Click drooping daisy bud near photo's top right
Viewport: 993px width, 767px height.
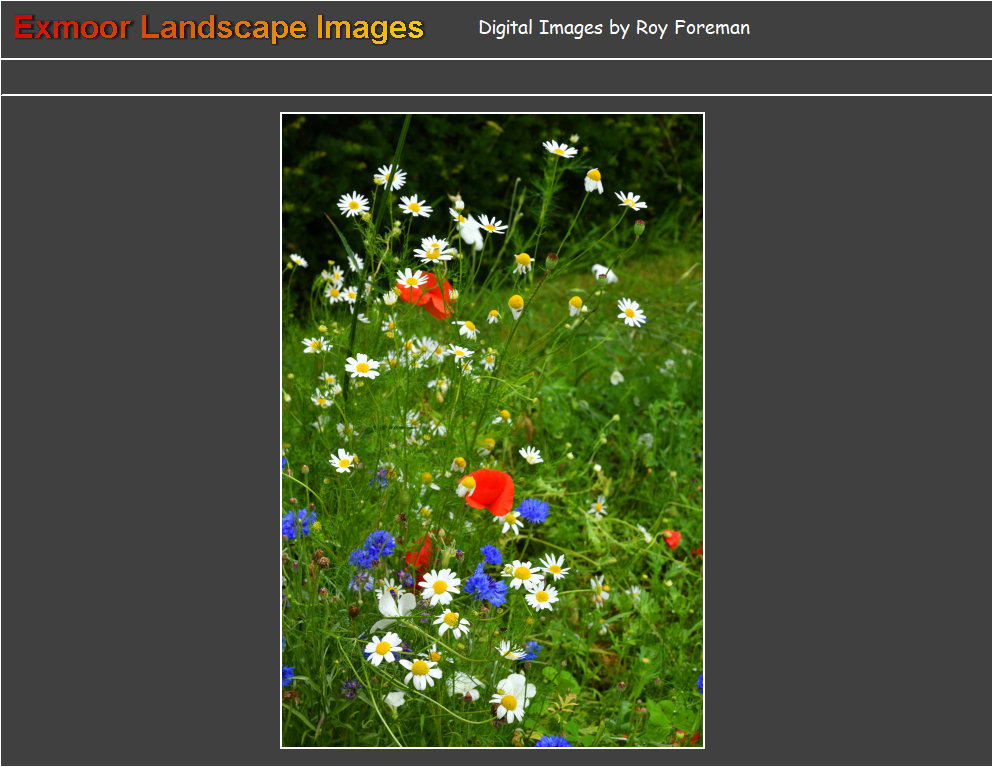click(x=593, y=180)
